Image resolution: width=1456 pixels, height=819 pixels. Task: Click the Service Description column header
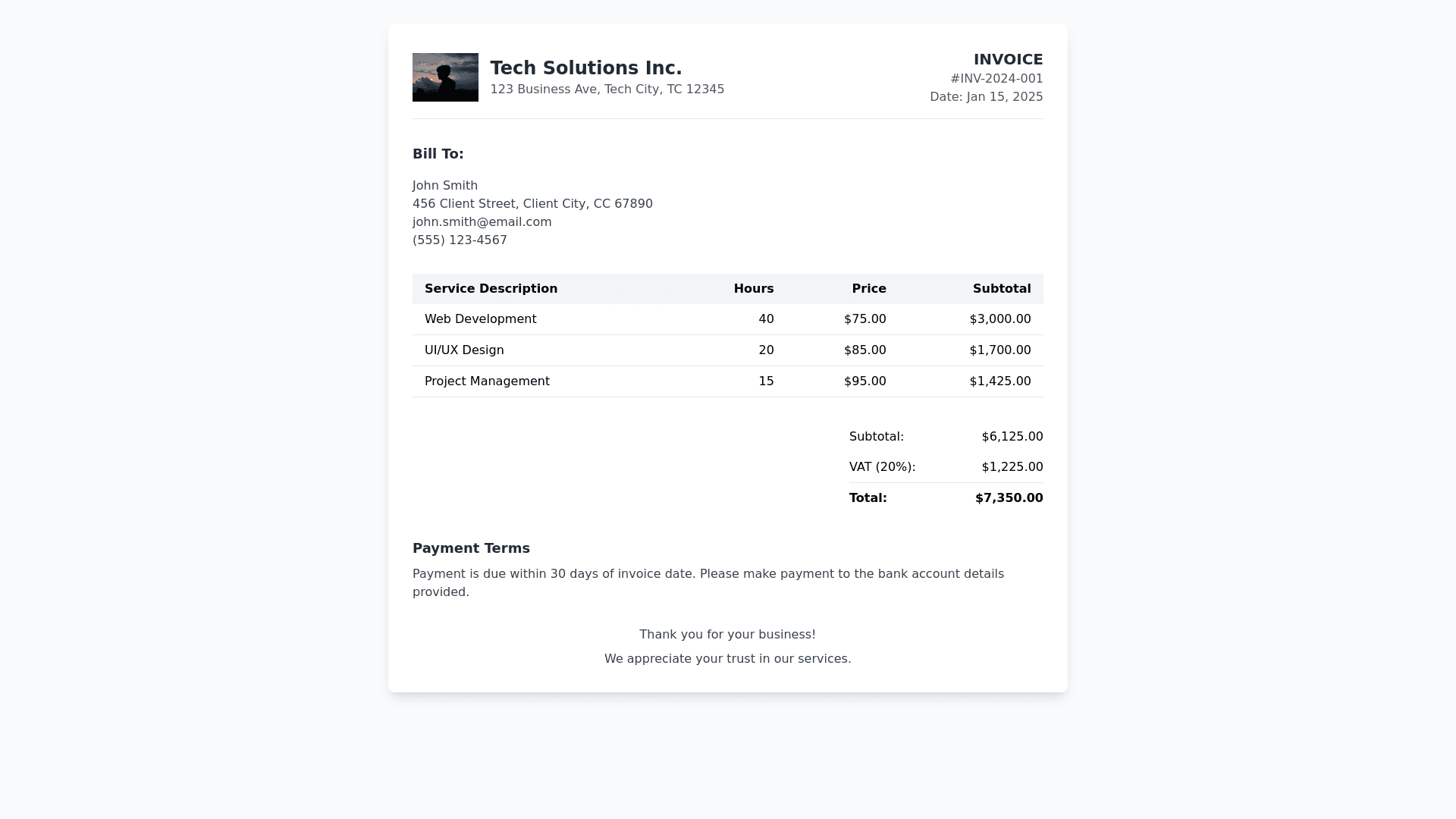click(x=491, y=289)
